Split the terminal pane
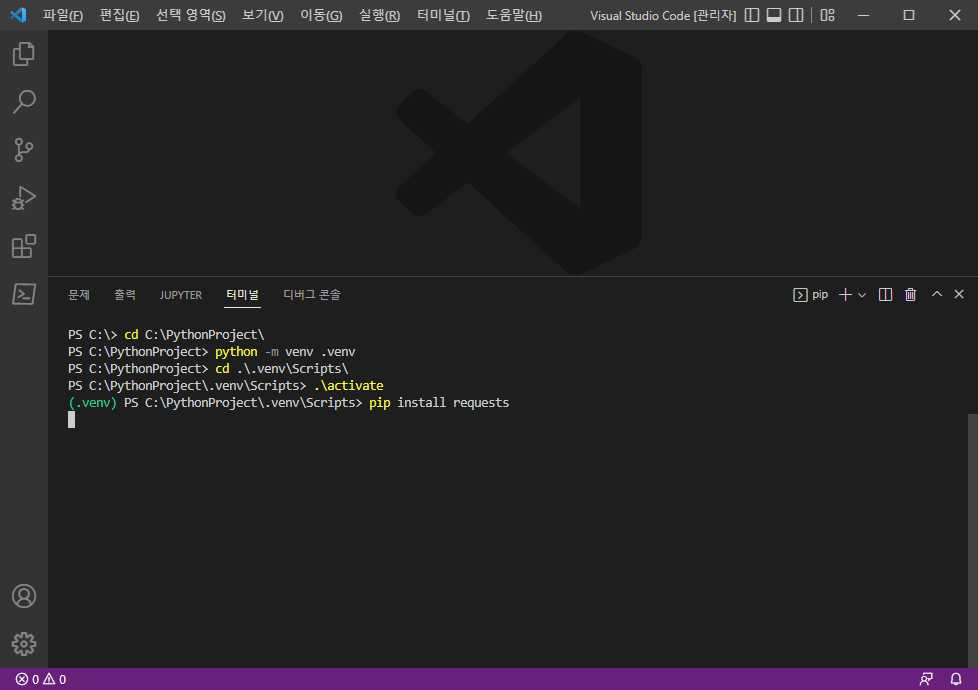This screenshot has height=690, width=978. point(885,294)
